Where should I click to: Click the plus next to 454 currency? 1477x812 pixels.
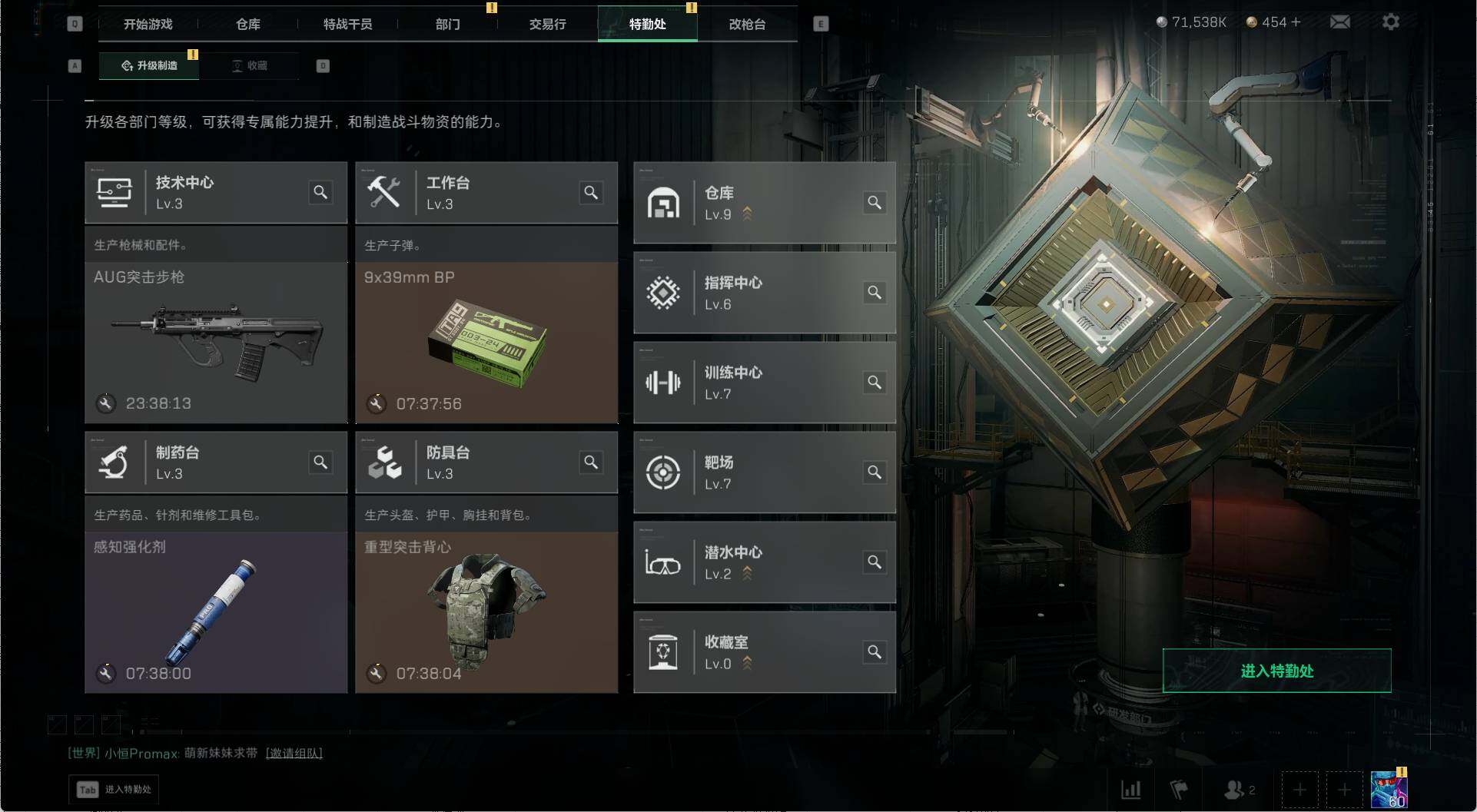pyautogui.click(x=1296, y=22)
